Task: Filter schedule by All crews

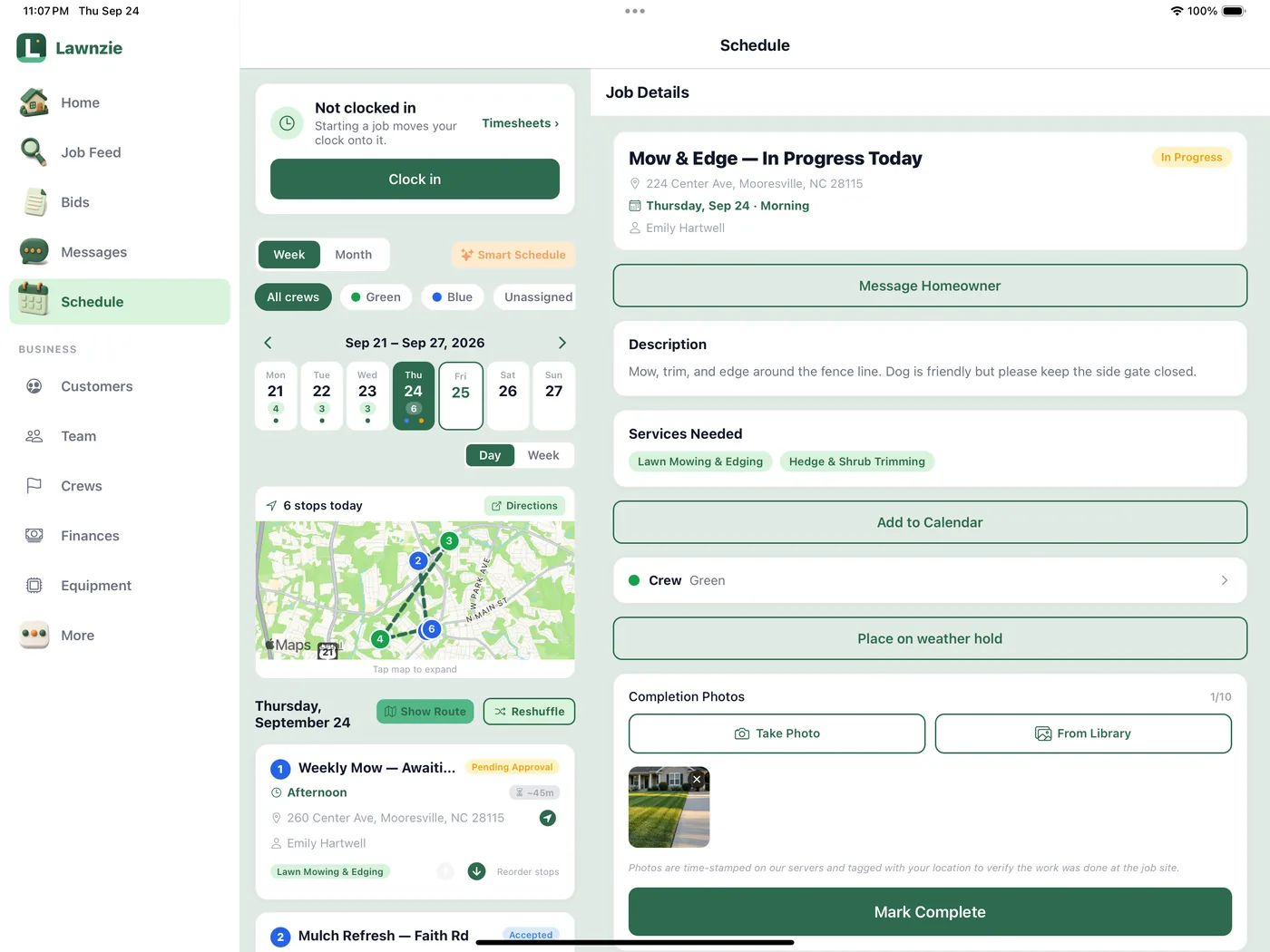Action: [293, 297]
